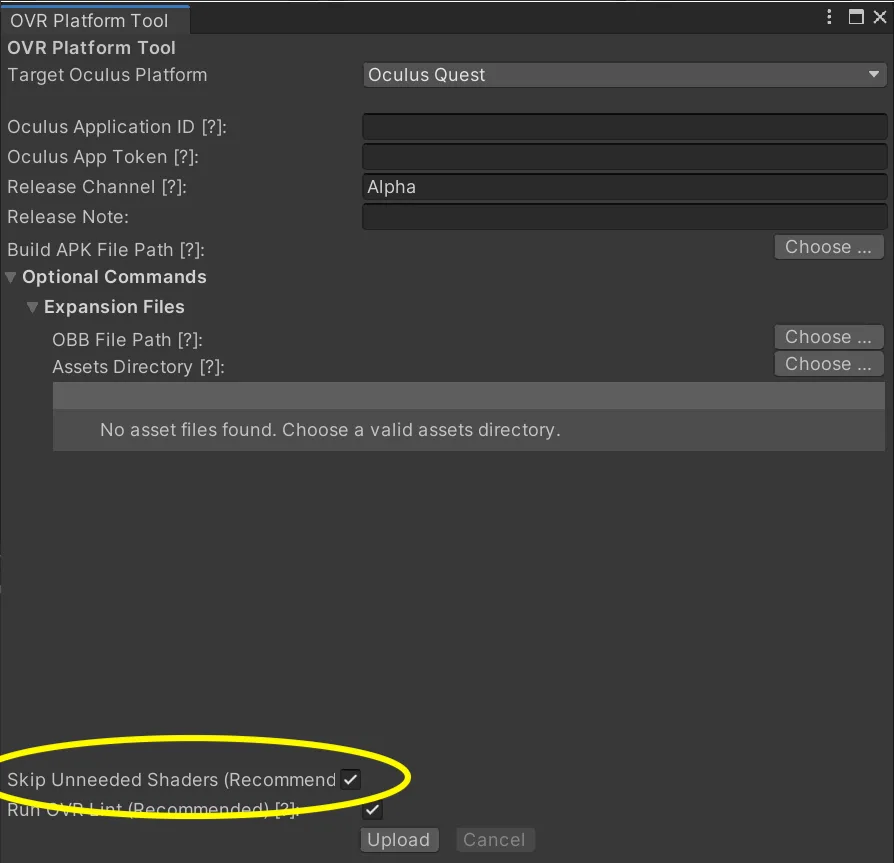Open the window options kebab menu
This screenshot has height=863, width=894.
829,17
